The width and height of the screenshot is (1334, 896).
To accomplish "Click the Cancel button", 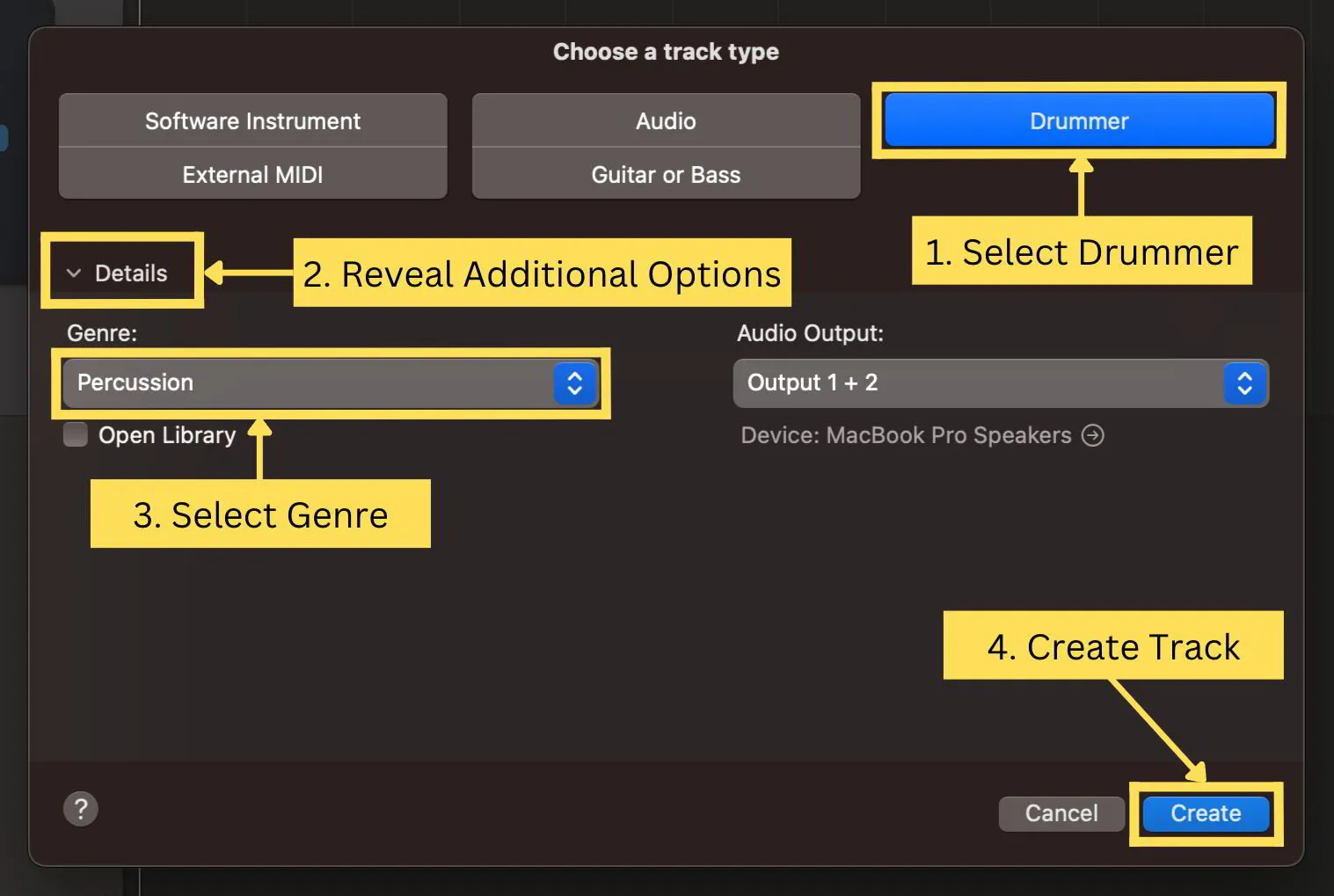I will point(1061,812).
